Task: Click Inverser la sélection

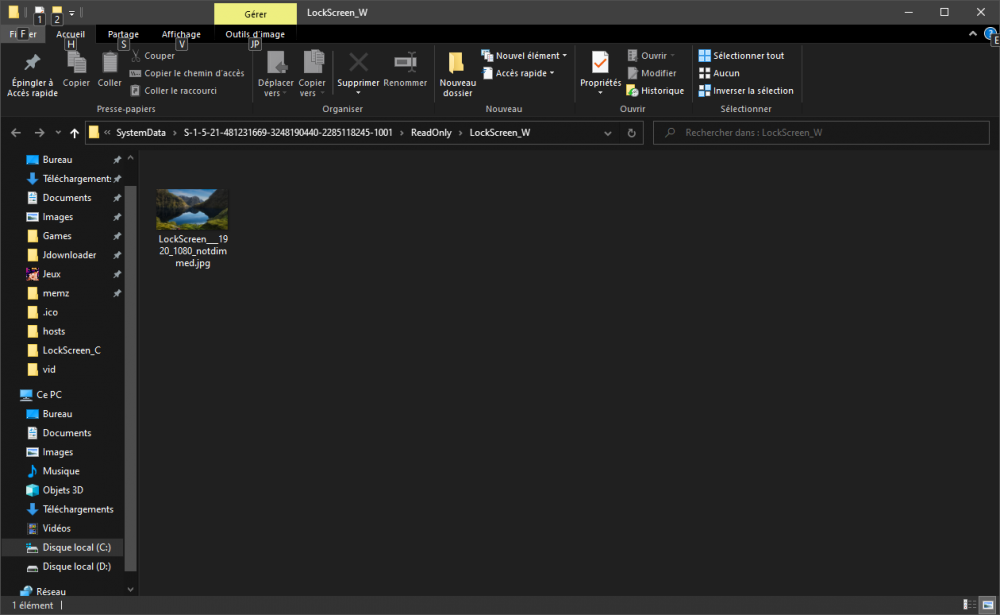Action: point(746,91)
